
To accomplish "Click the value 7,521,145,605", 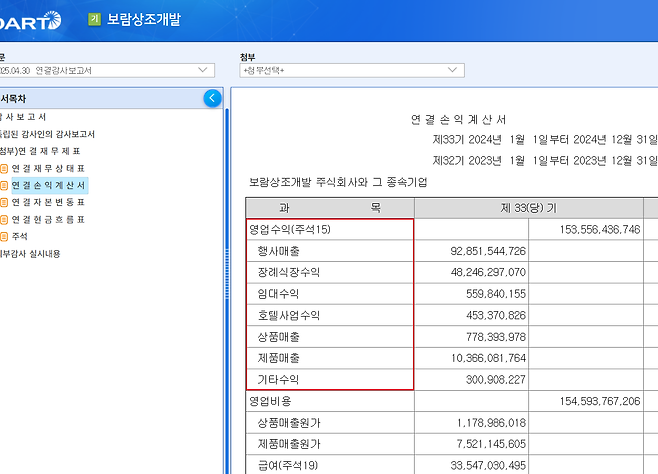I will click(x=491, y=444).
